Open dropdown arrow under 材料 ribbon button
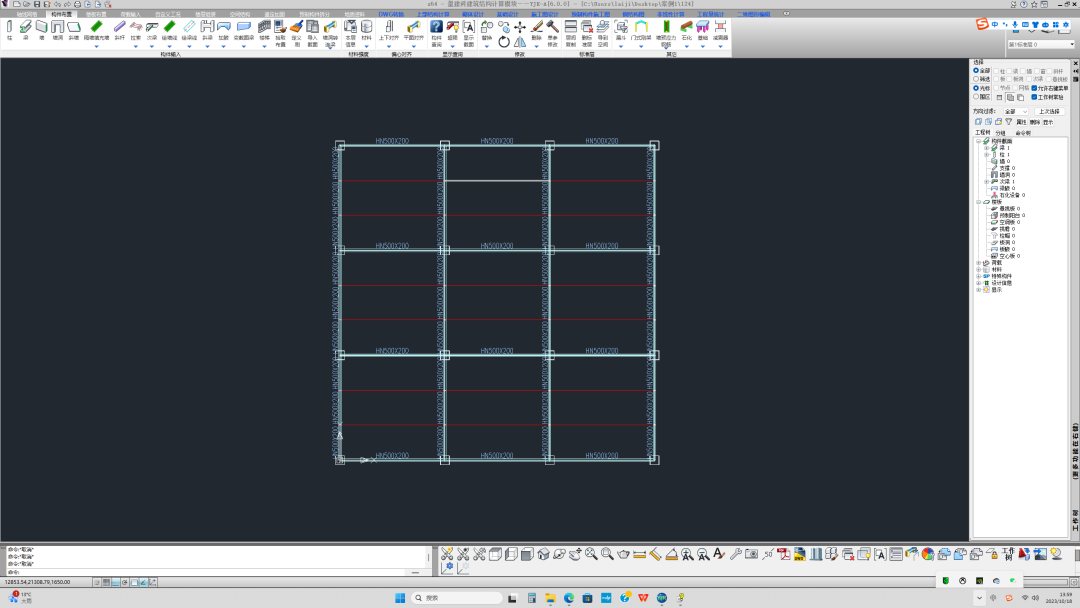 [366, 46]
